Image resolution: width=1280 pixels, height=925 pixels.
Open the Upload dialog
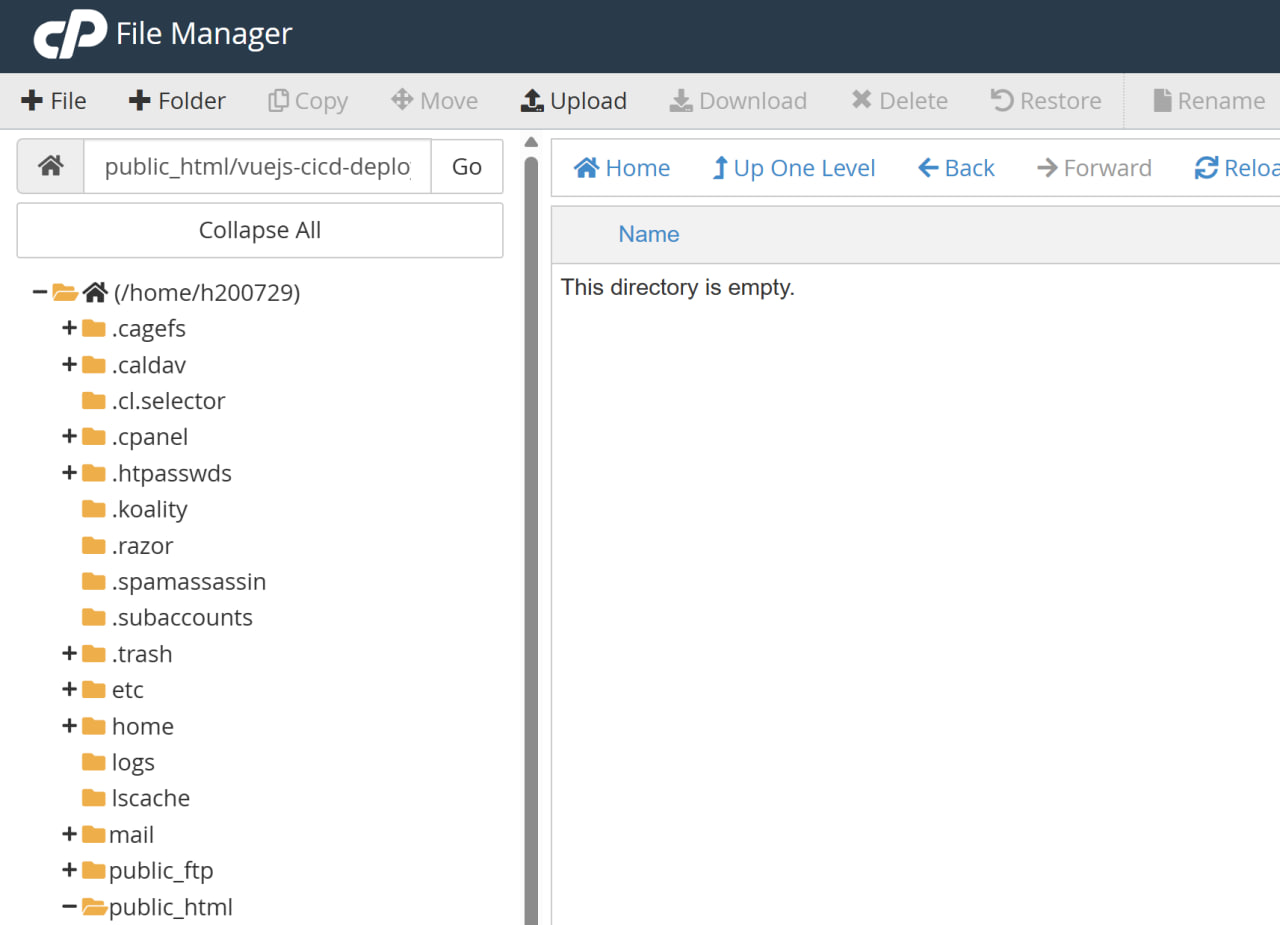(574, 101)
